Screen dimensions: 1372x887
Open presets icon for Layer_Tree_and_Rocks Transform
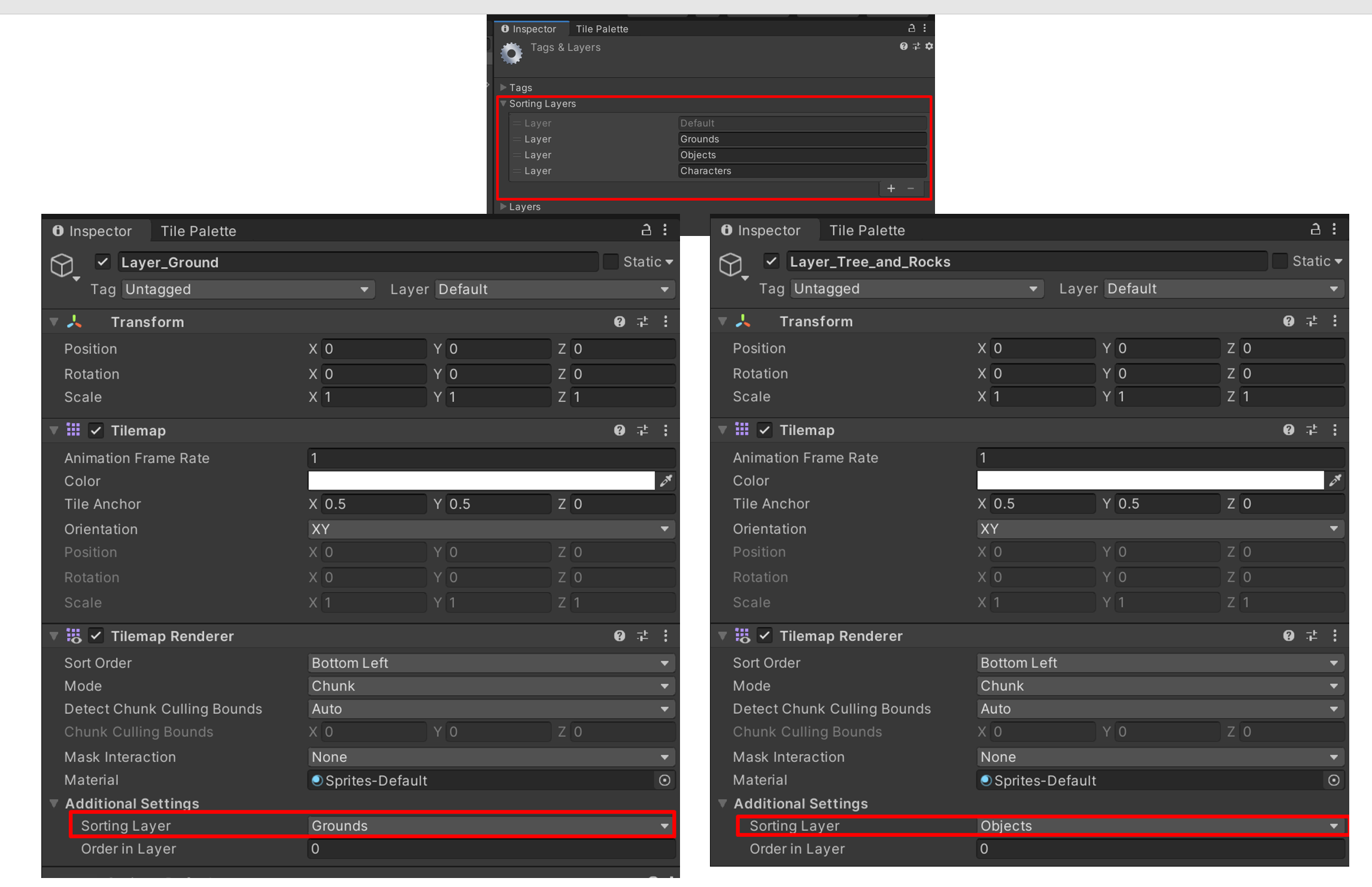(x=1311, y=322)
